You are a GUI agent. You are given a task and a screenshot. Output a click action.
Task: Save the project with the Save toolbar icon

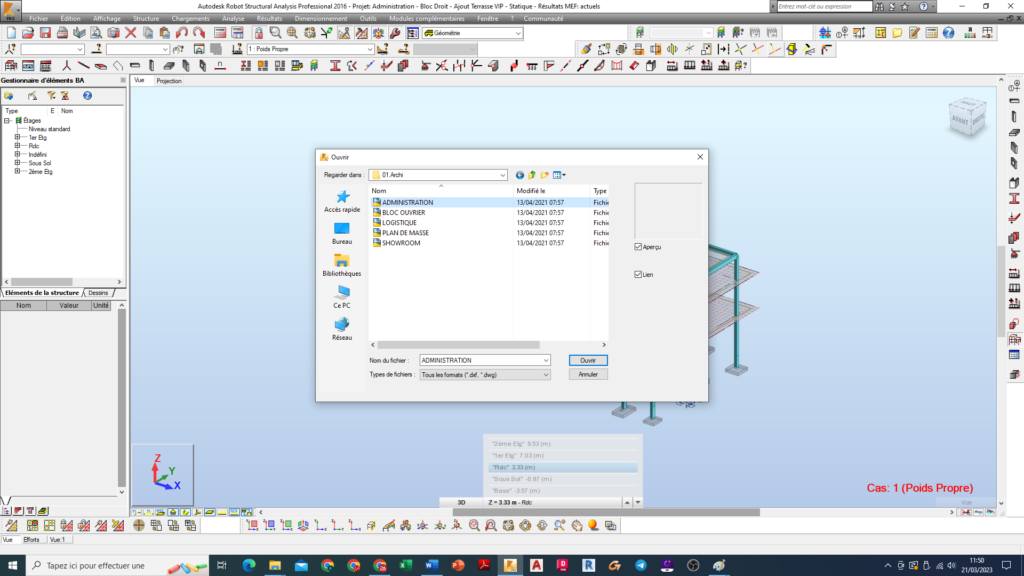pyautogui.click(x=44, y=33)
